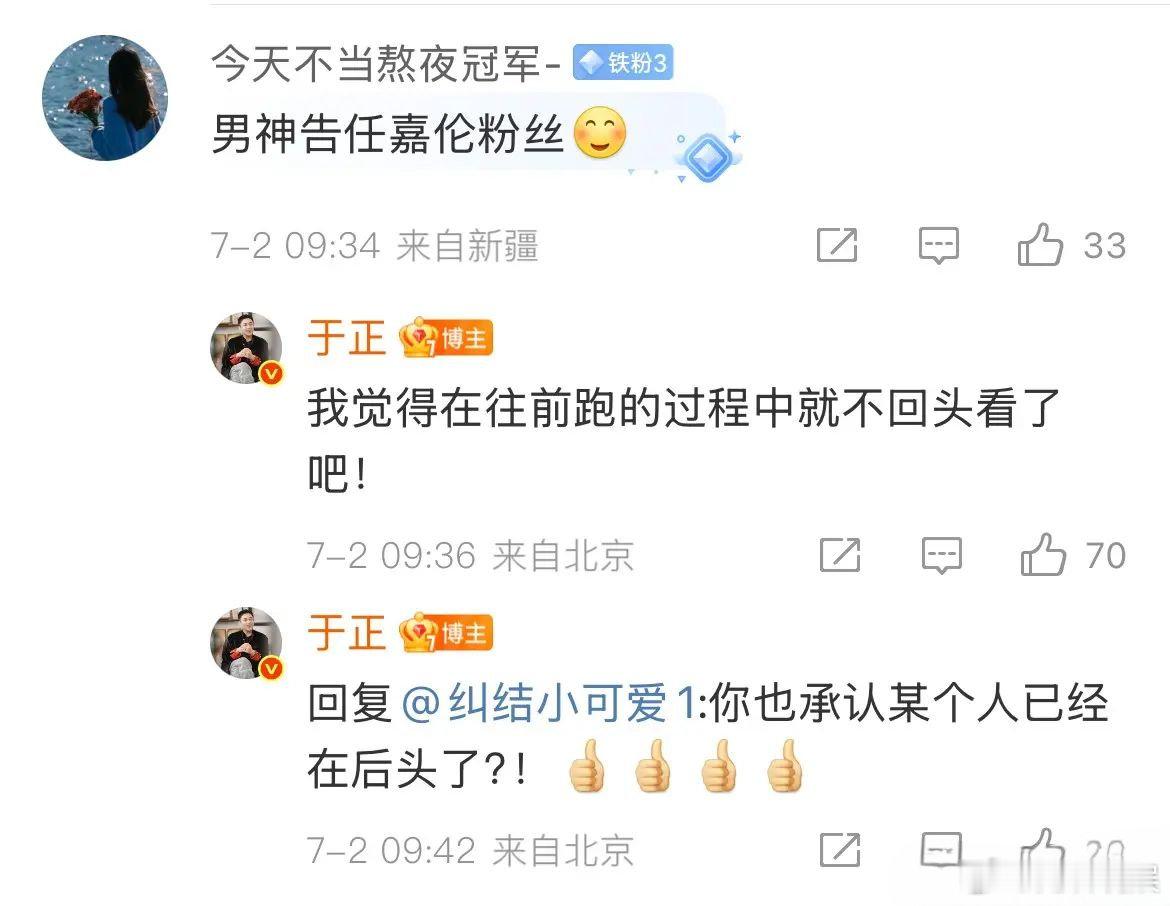Open username 今天不当熬夜冠军- profile
Image resolution: width=1170 pixels, height=906 pixels.
(x=385, y=63)
